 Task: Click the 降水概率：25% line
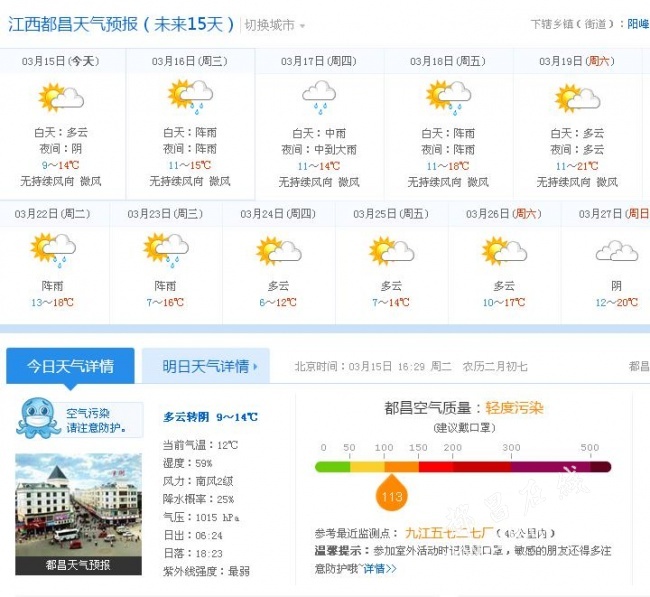tap(198, 499)
